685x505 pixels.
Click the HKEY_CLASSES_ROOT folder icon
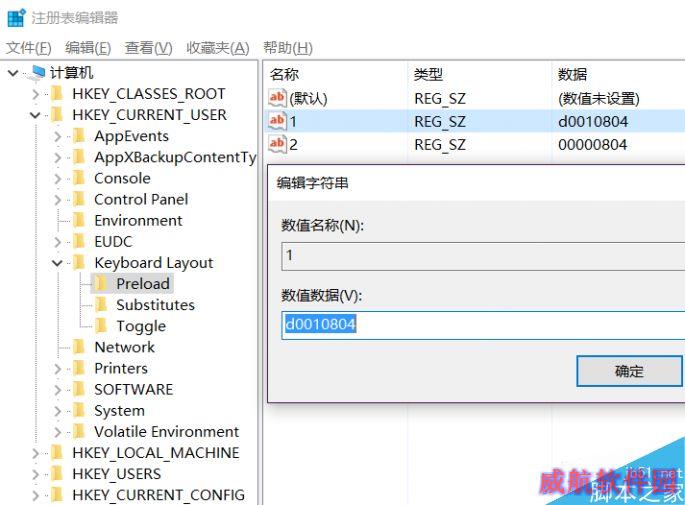pos(57,93)
